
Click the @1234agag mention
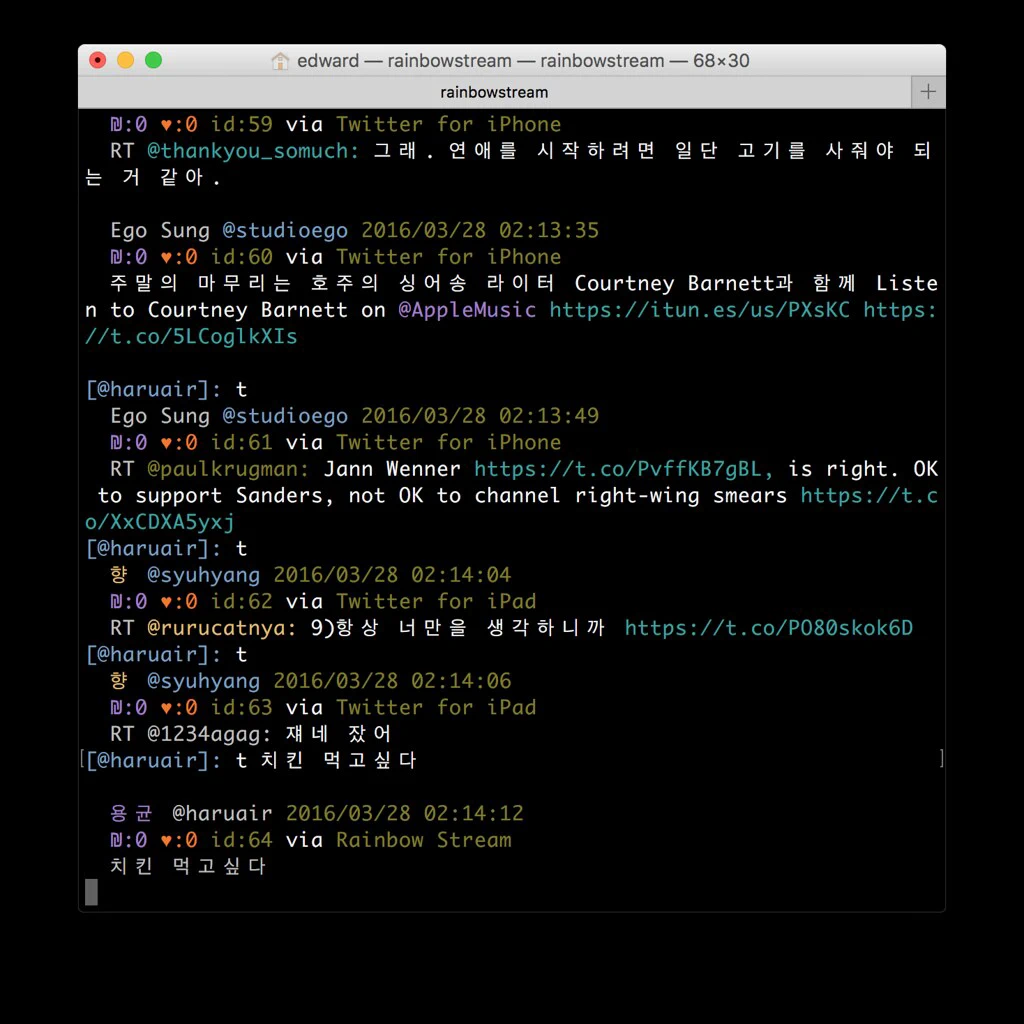pos(209,734)
